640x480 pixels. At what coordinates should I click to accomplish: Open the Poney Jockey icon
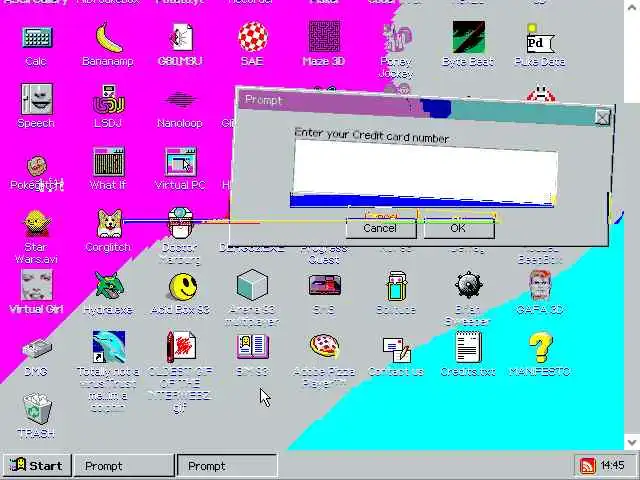pos(396,37)
